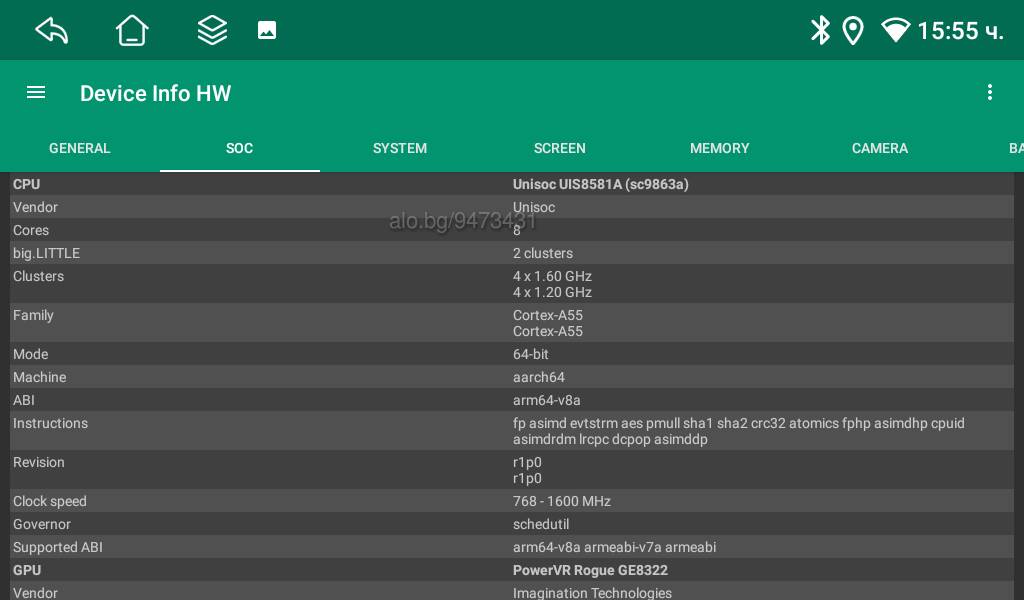Tap the back arrow icon

click(52, 30)
